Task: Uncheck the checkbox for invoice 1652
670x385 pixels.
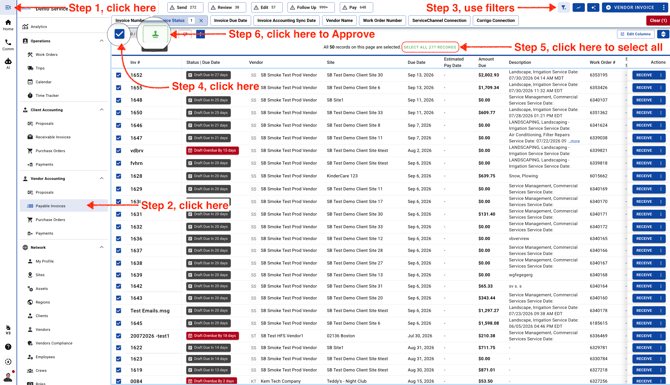Action: pos(118,75)
